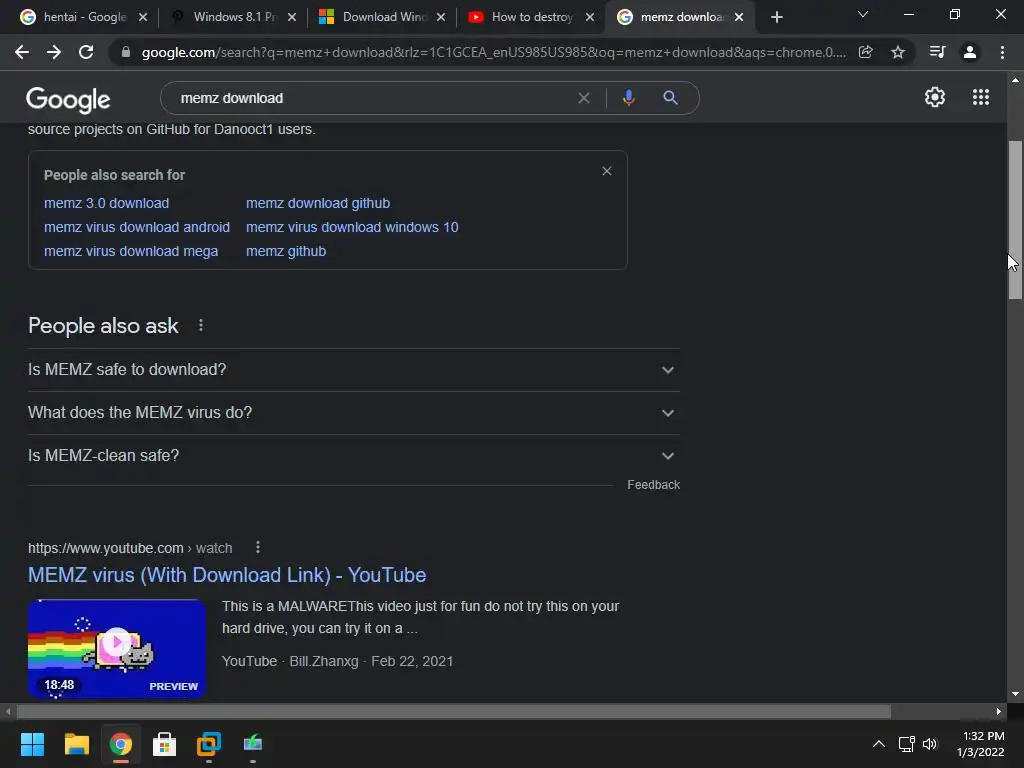Click scroll-down arrow of vertical scrollbar
The image size is (1024, 768).
(x=1015, y=694)
